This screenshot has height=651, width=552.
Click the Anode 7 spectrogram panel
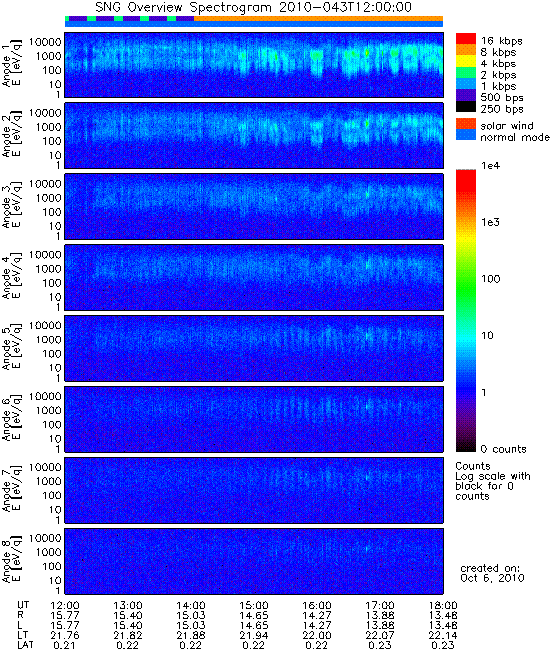[254, 490]
